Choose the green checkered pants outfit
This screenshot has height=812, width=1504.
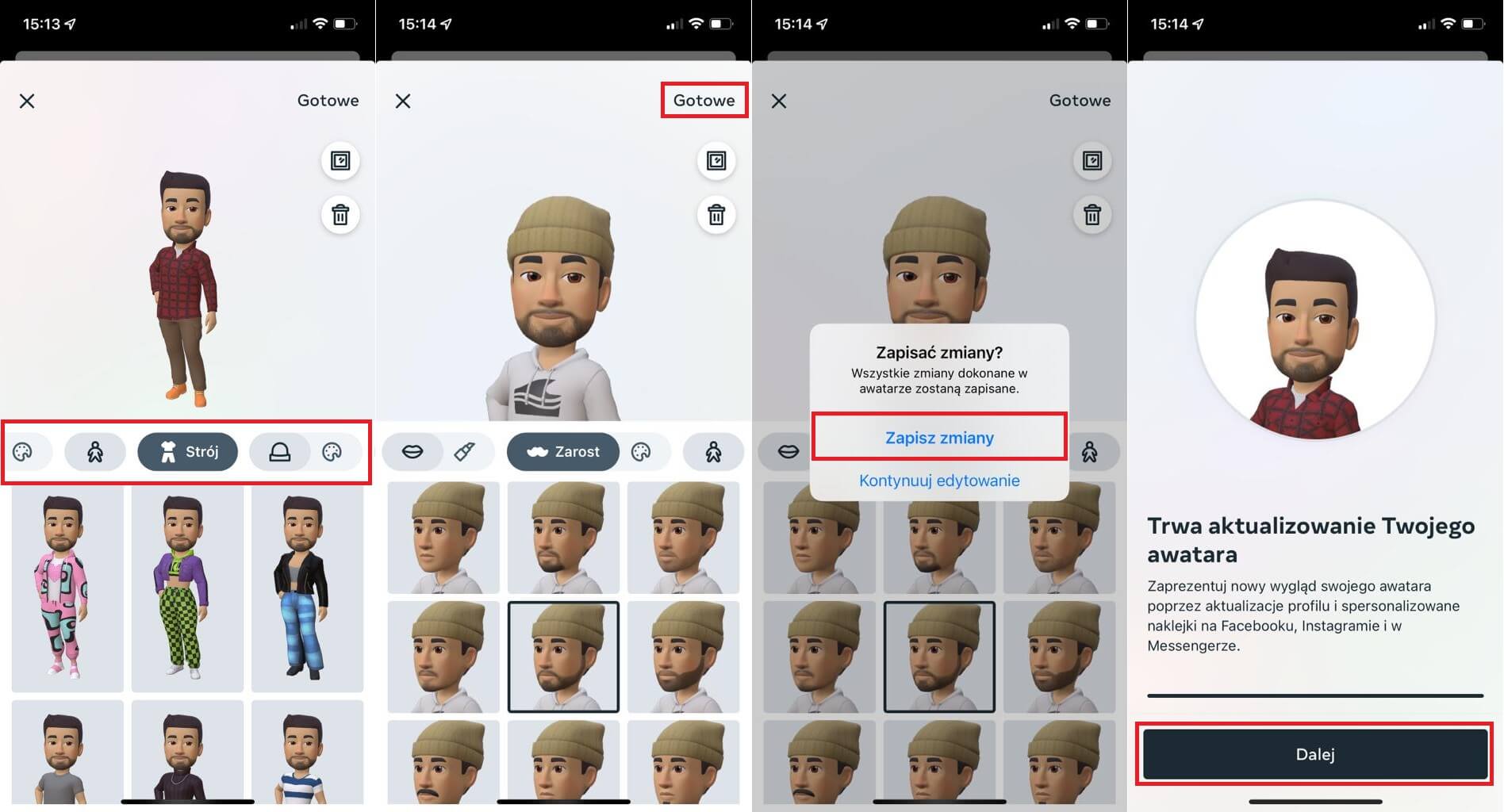[x=187, y=588]
